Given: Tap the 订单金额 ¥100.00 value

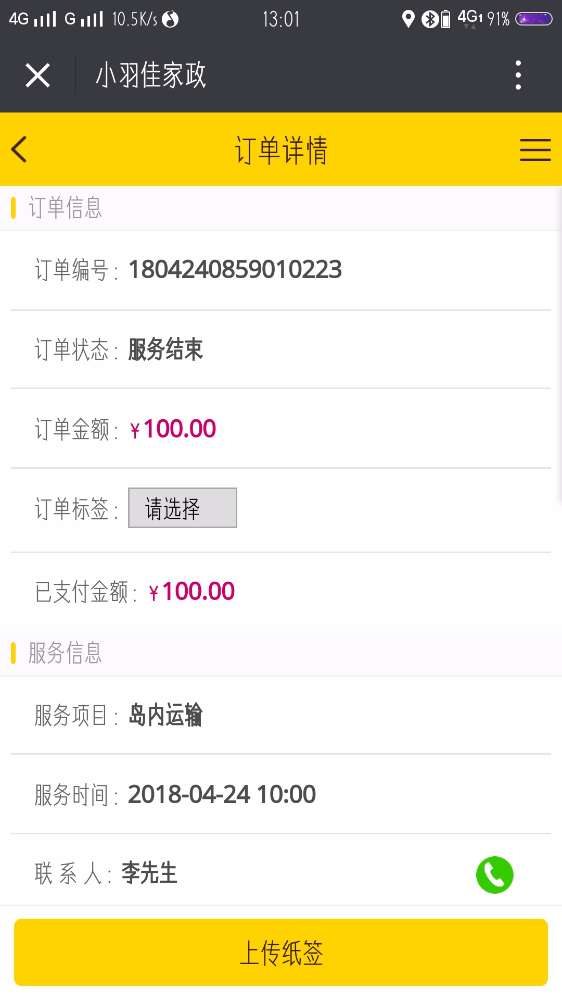Looking at the screenshot, I should [x=173, y=429].
